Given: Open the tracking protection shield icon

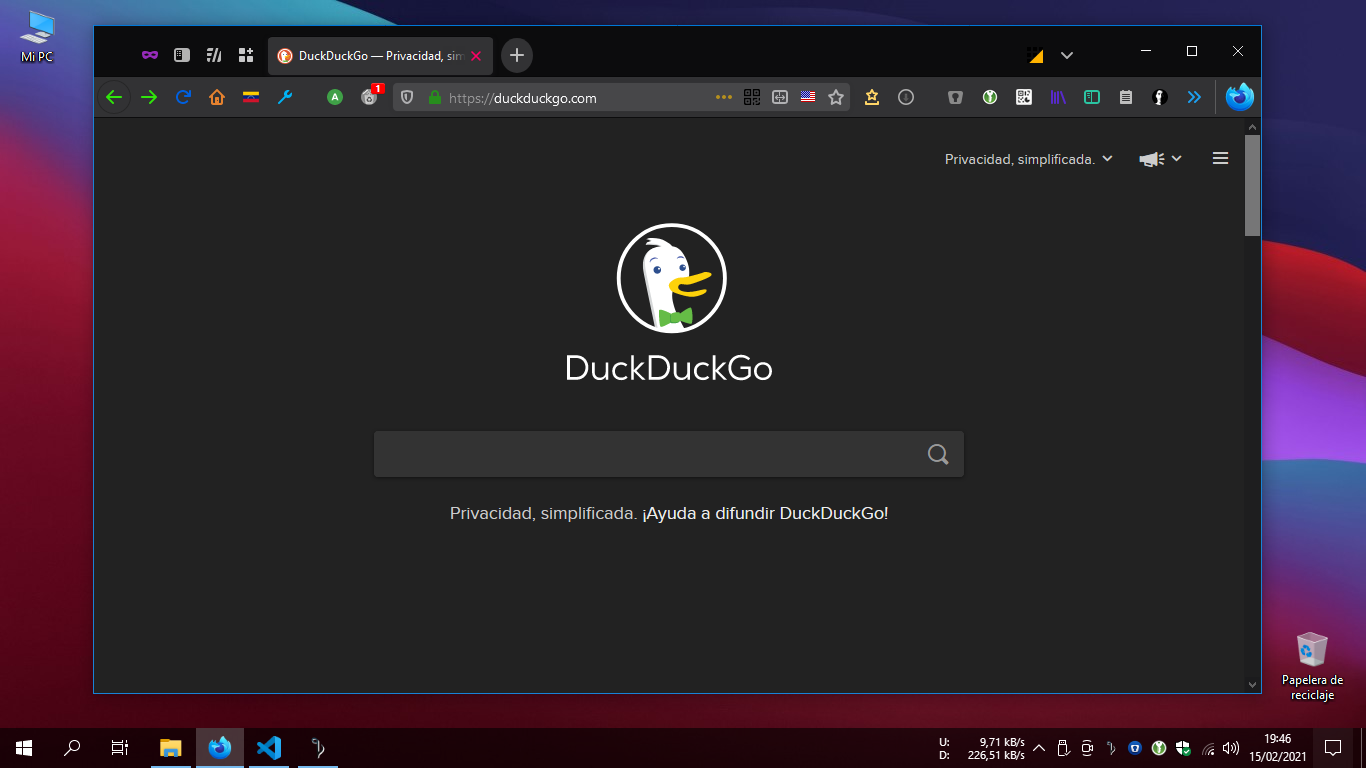Looking at the screenshot, I should [407, 97].
